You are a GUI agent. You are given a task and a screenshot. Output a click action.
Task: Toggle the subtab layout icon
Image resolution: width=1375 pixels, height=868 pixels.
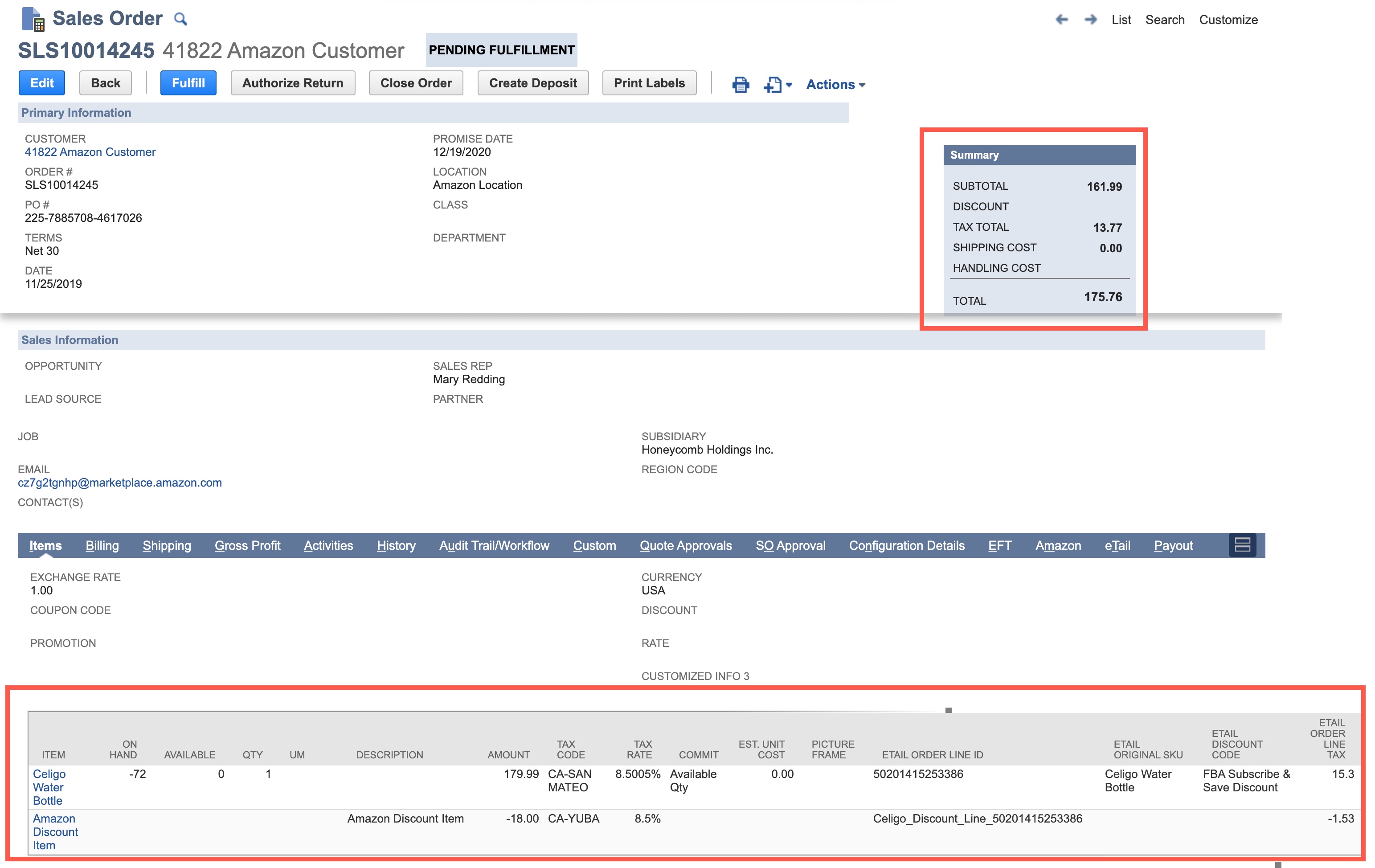(x=1242, y=545)
